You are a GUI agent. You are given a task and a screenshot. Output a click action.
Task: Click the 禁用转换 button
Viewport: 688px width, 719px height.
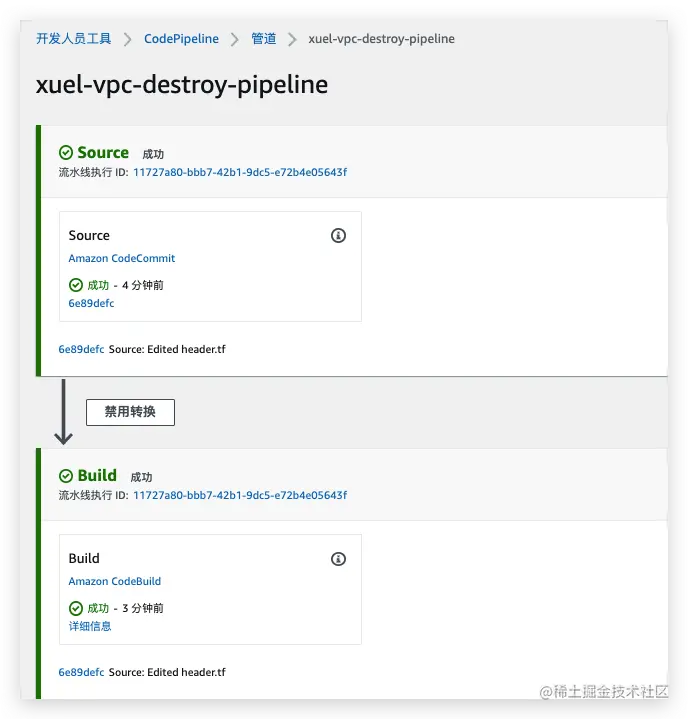point(130,412)
